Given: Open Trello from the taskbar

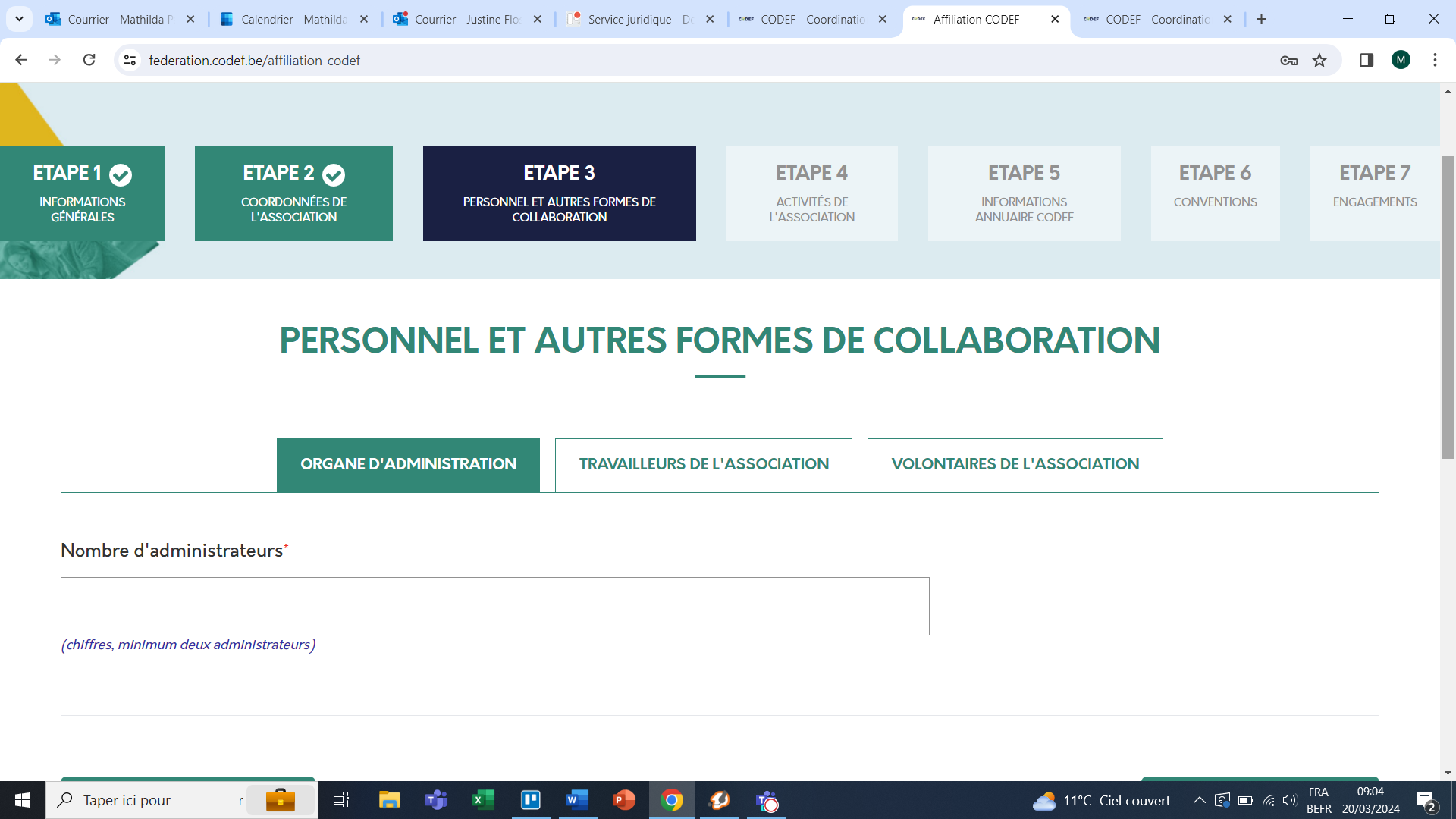Looking at the screenshot, I should 530,800.
